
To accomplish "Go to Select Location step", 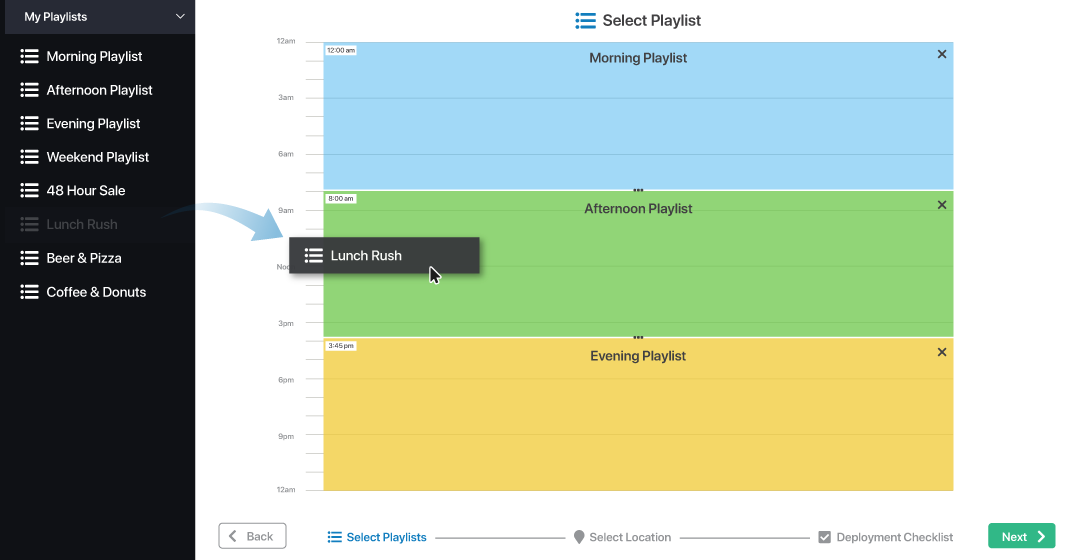I will click(x=630, y=537).
